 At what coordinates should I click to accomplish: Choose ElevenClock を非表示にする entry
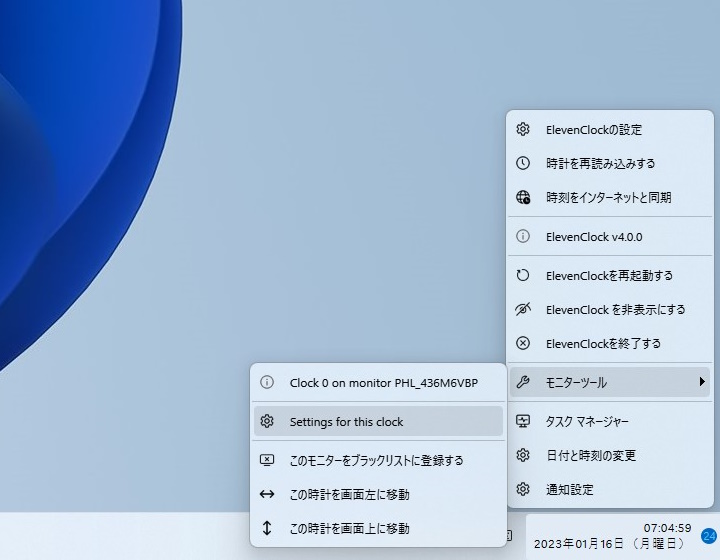pyautogui.click(x=610, y=310)
